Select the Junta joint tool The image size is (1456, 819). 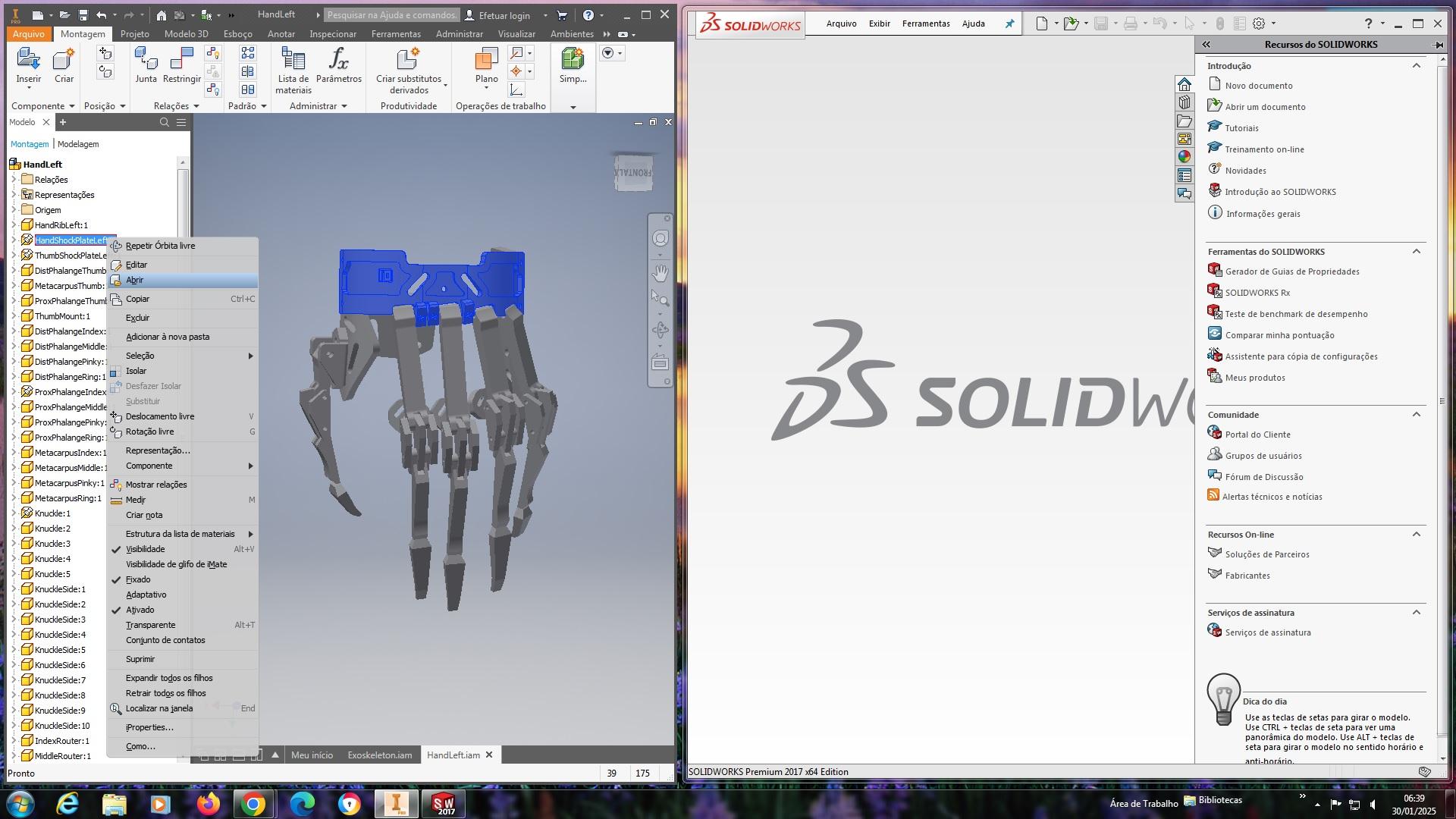pos(146,59)
